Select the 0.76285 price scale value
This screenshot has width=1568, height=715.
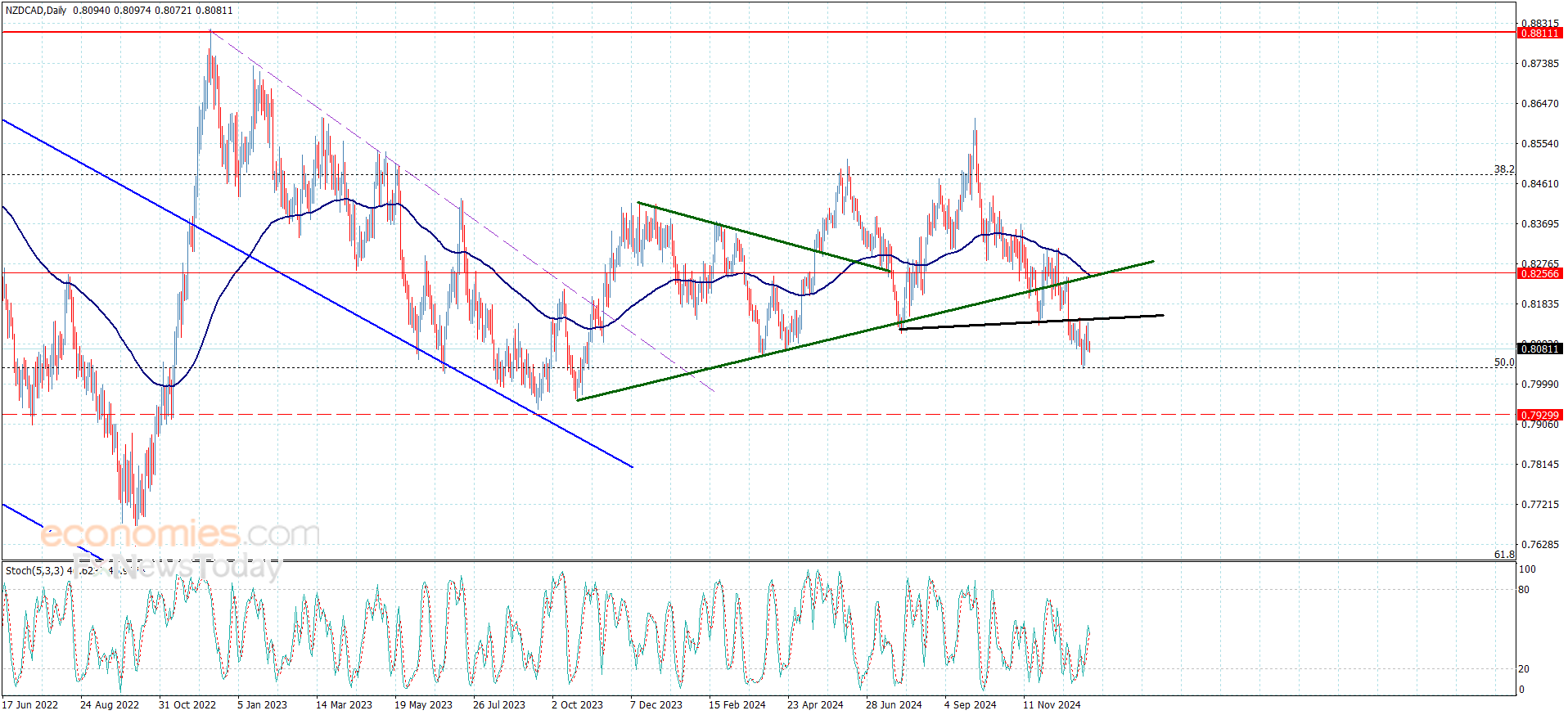1539,545
